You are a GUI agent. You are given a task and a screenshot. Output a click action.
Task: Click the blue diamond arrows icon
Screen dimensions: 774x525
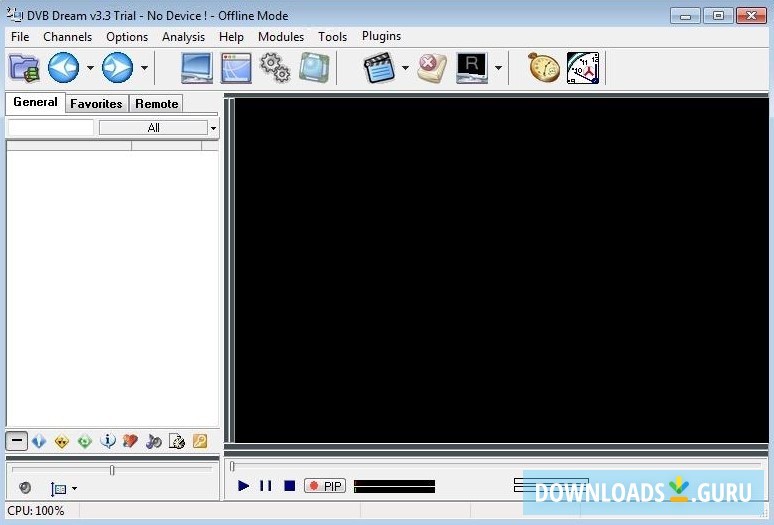[x=39, y=441]
